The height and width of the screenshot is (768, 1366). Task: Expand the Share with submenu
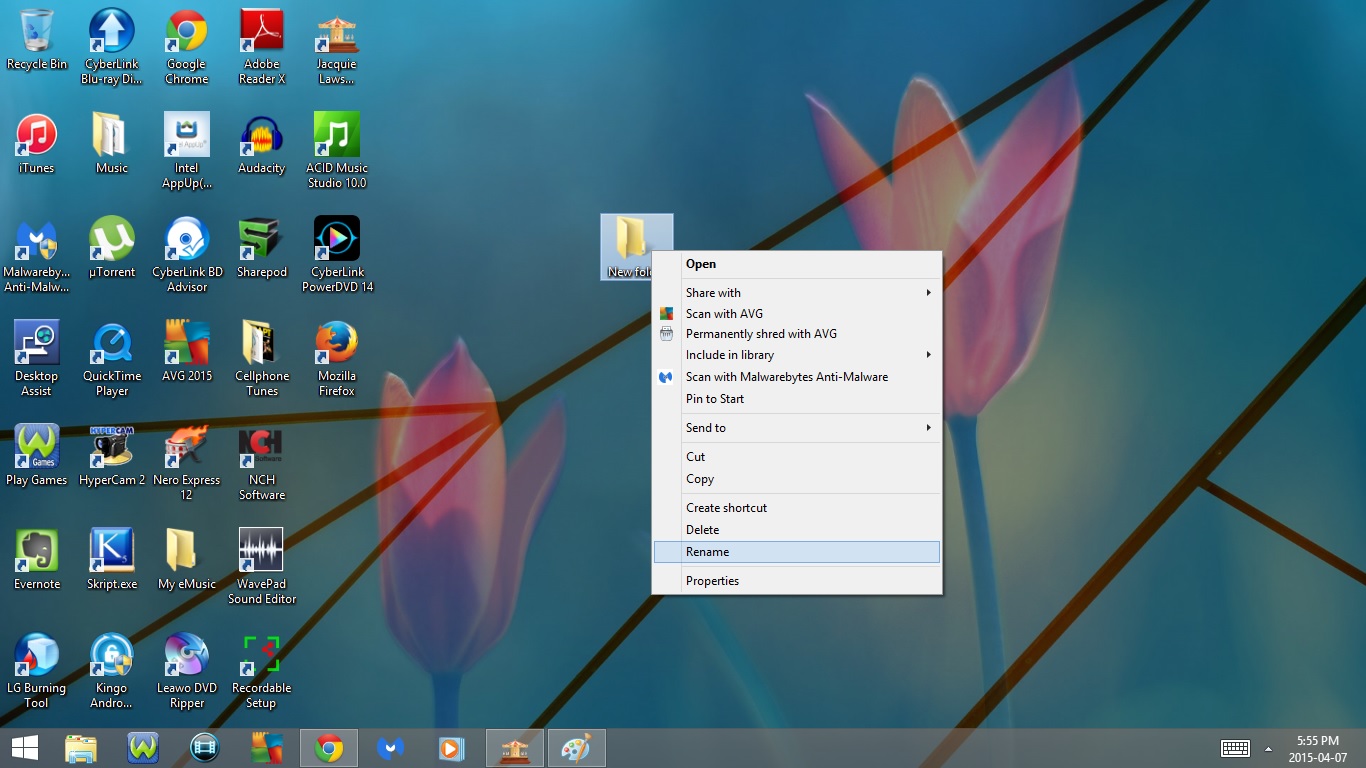[x=796, y=293]
